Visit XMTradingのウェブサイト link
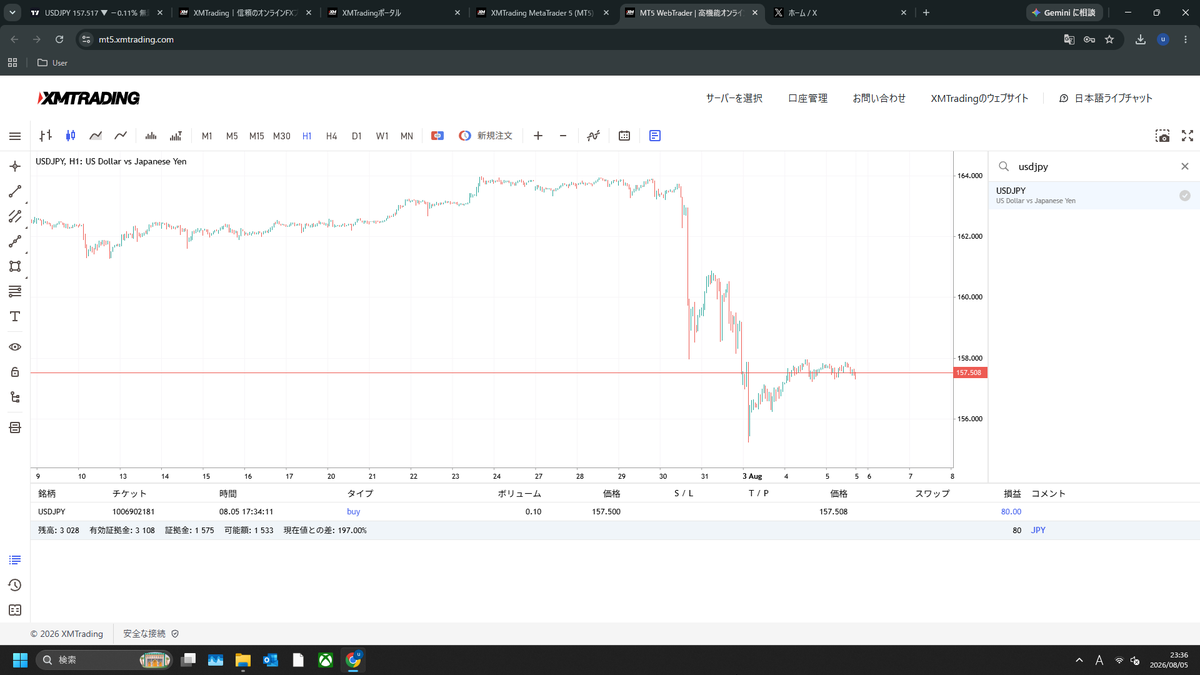This screenshot has height=675, width=1200. point(979,98)
